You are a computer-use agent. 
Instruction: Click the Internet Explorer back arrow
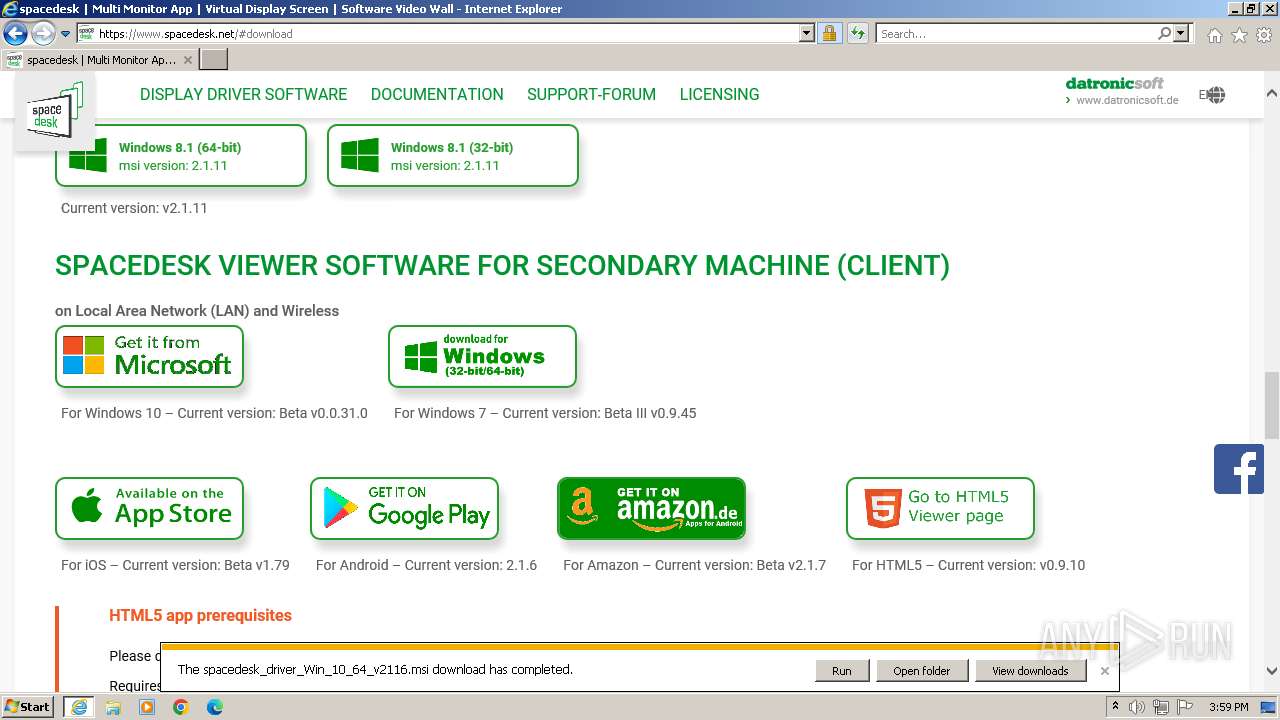[x=15, y=34]
